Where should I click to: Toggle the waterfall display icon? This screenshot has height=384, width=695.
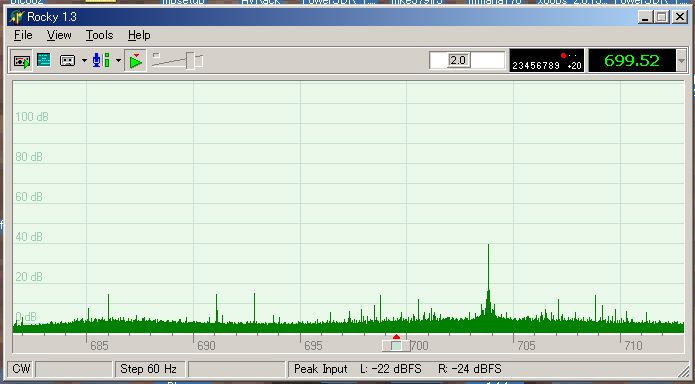coord(43,60)
